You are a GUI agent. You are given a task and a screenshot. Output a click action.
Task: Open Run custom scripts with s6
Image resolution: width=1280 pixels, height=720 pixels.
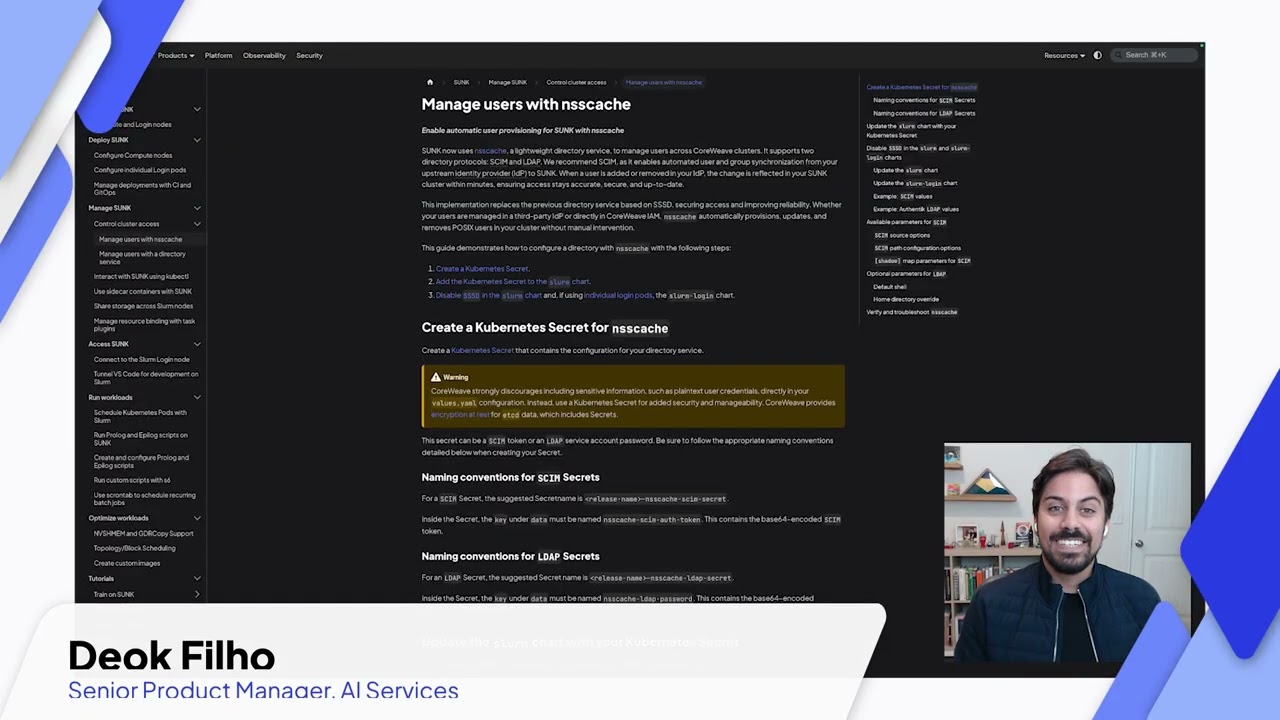coord(132,480)
